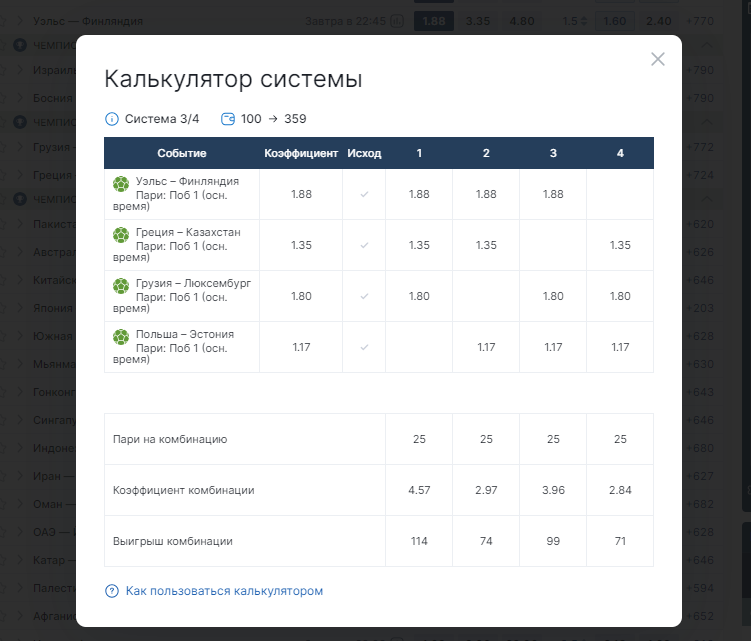Click the football icon for Грузия – Люксембург
The width and height of the screenshot is (751, 641).
(x=121, y=286)
